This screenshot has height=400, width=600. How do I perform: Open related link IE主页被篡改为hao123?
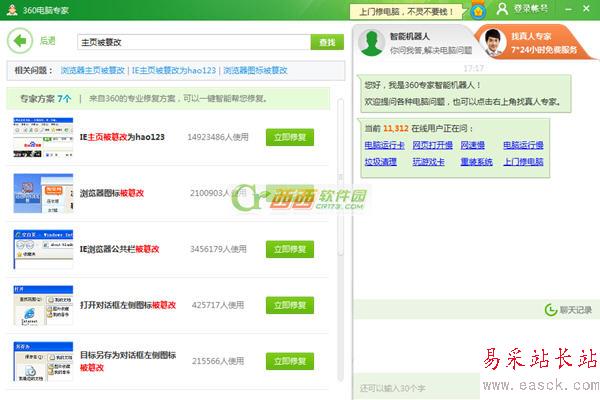pos(174,70)
